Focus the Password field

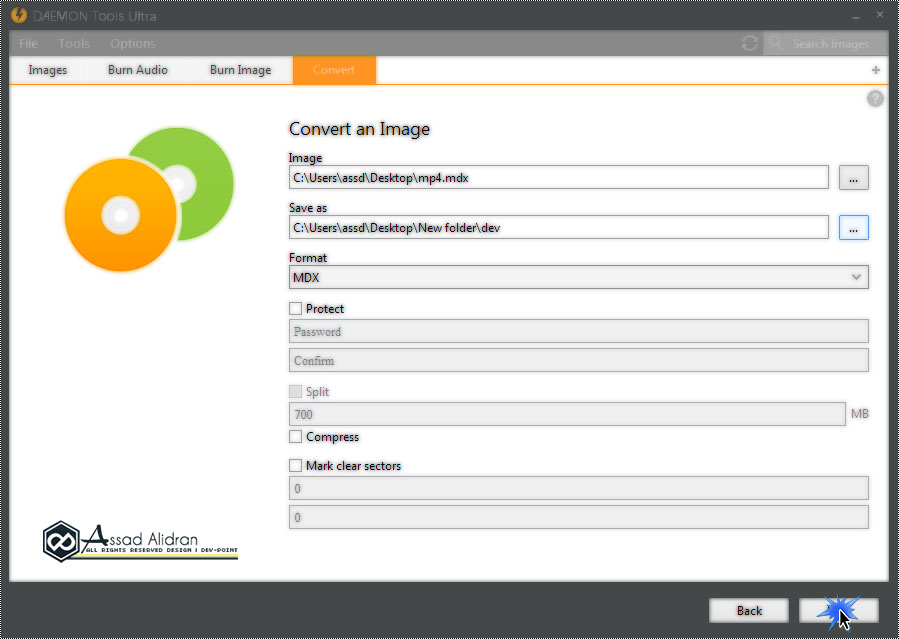[579, 332]
